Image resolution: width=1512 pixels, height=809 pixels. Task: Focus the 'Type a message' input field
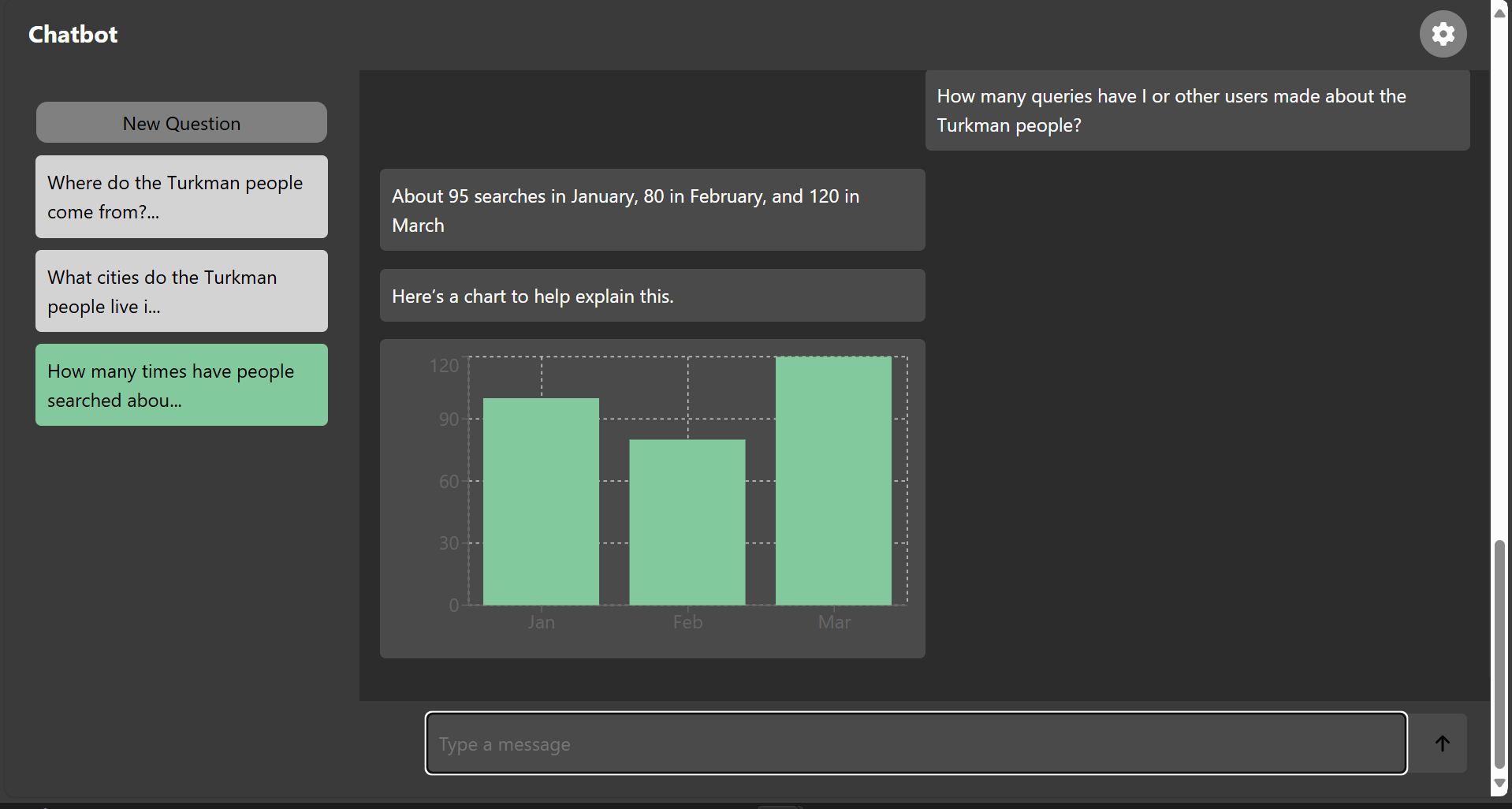point(916,744)
